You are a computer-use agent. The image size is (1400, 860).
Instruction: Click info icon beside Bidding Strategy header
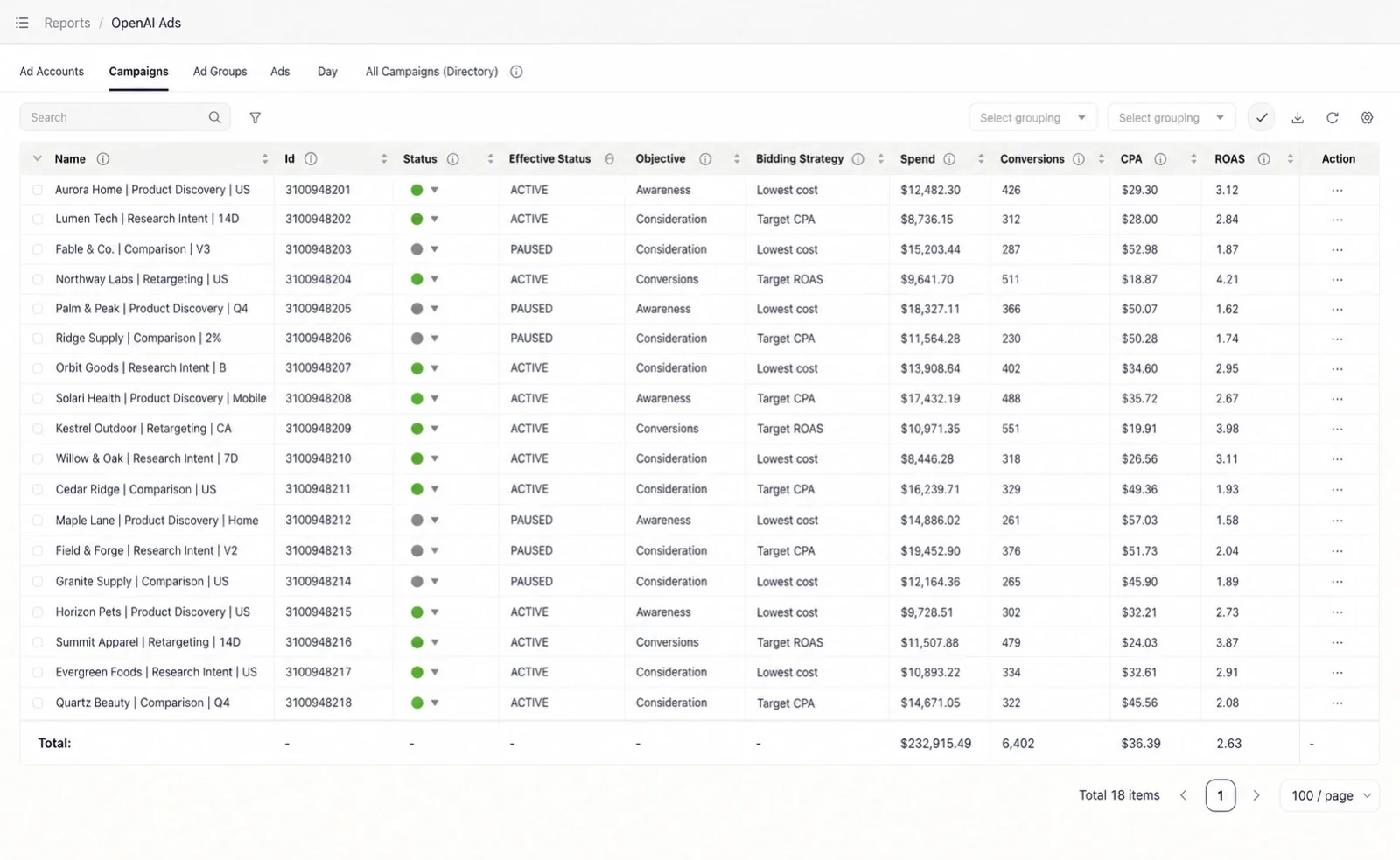tap(857, 158)
